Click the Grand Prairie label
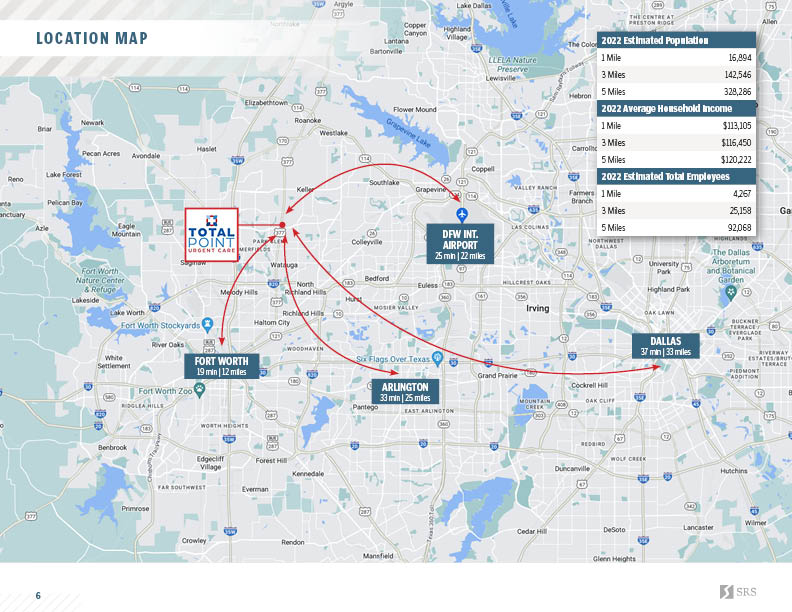Image resolution: width=792 pixels, height=612 pixels. pyautogui.click(x=498, y=376)
